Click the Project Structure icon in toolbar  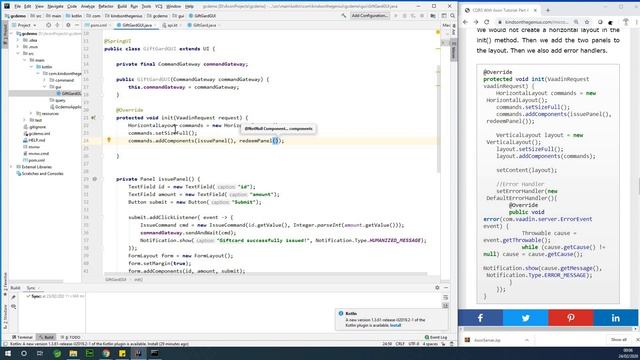coord(433,16)
